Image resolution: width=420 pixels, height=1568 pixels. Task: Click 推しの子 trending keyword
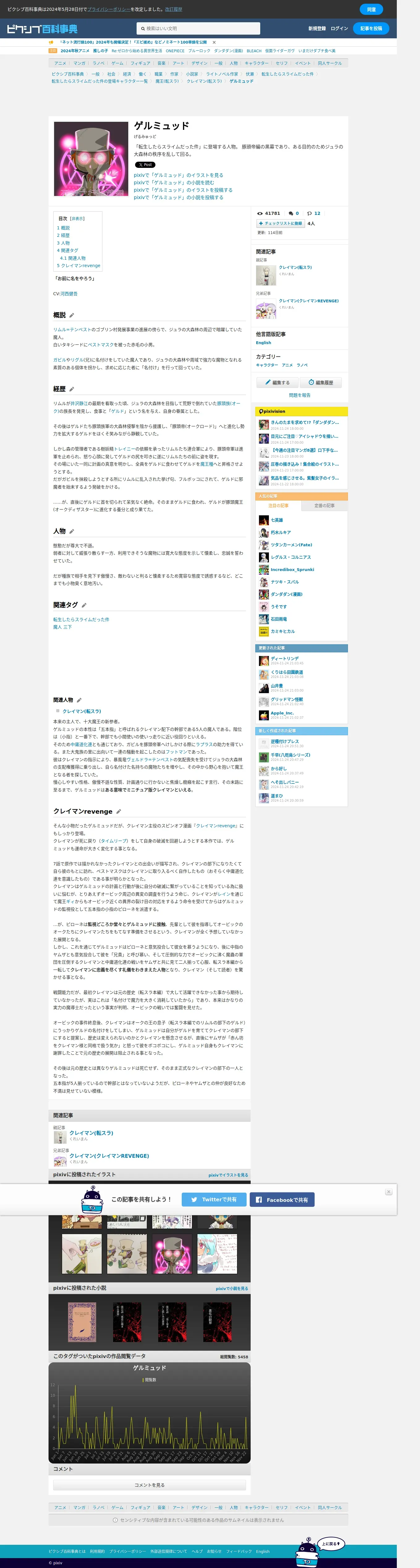[x=100, y=51]
